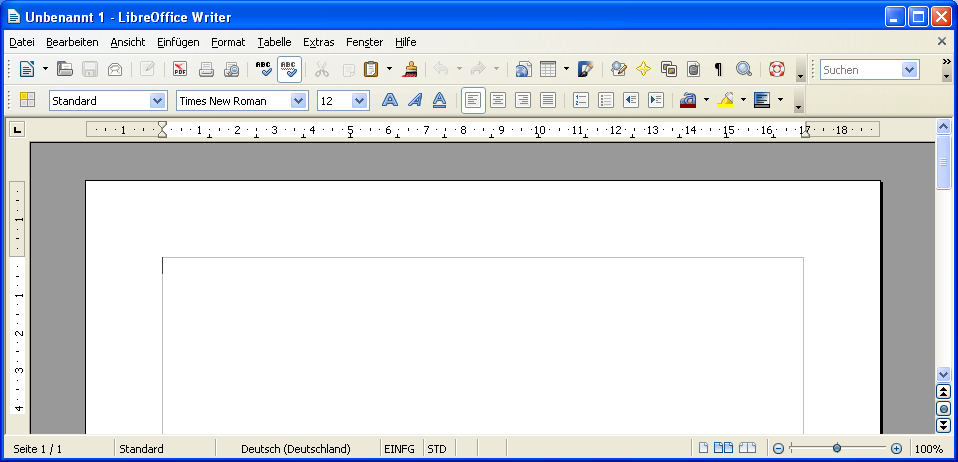
Task: Open the Gallery icon
Action: [x=668, y=69]
